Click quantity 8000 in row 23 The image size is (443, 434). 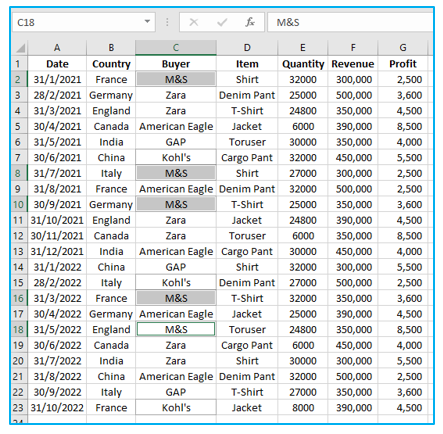[303, 407]
